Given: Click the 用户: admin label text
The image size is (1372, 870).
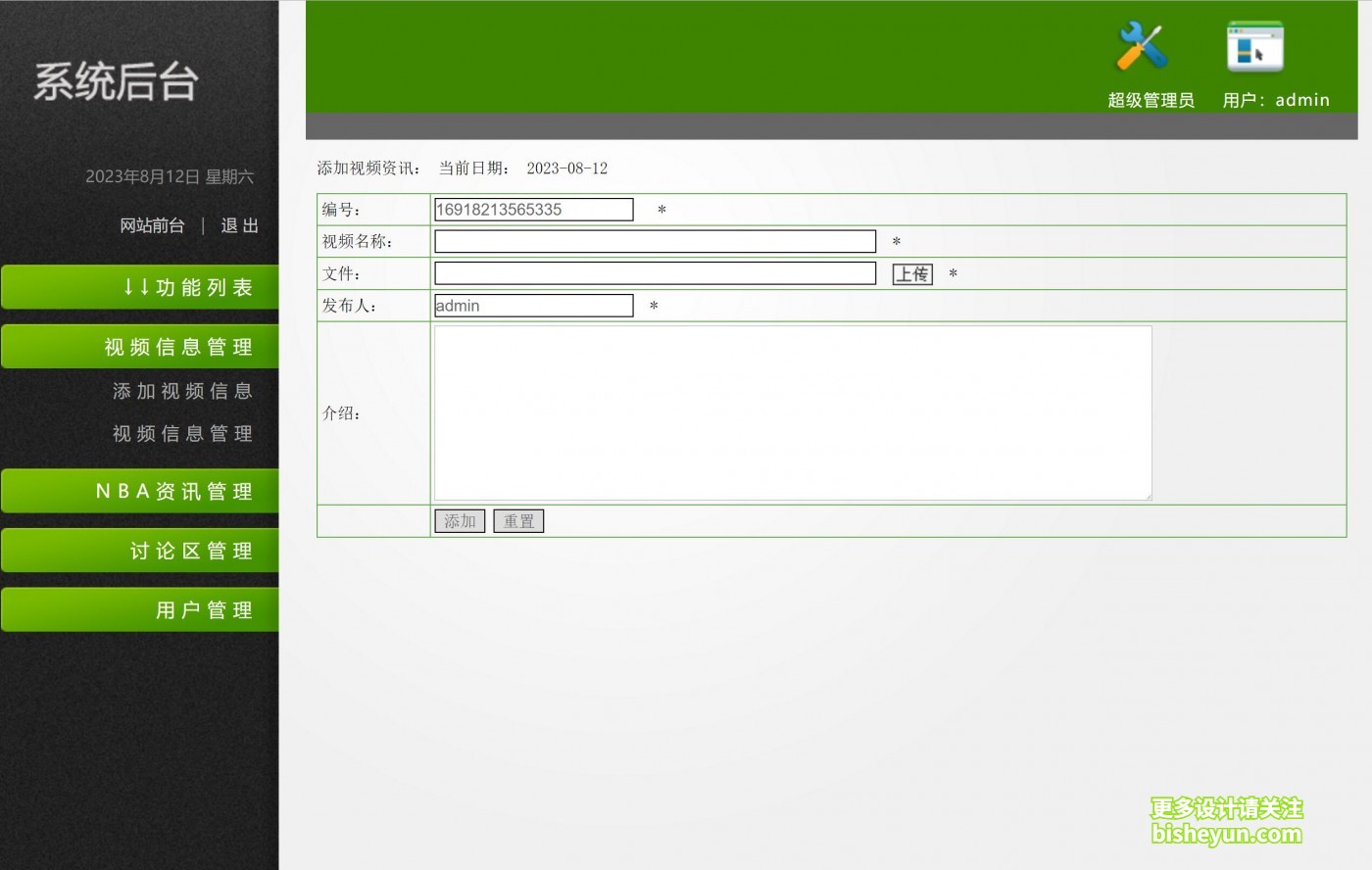Looking at the screenshot, I should coord(1276,100).
